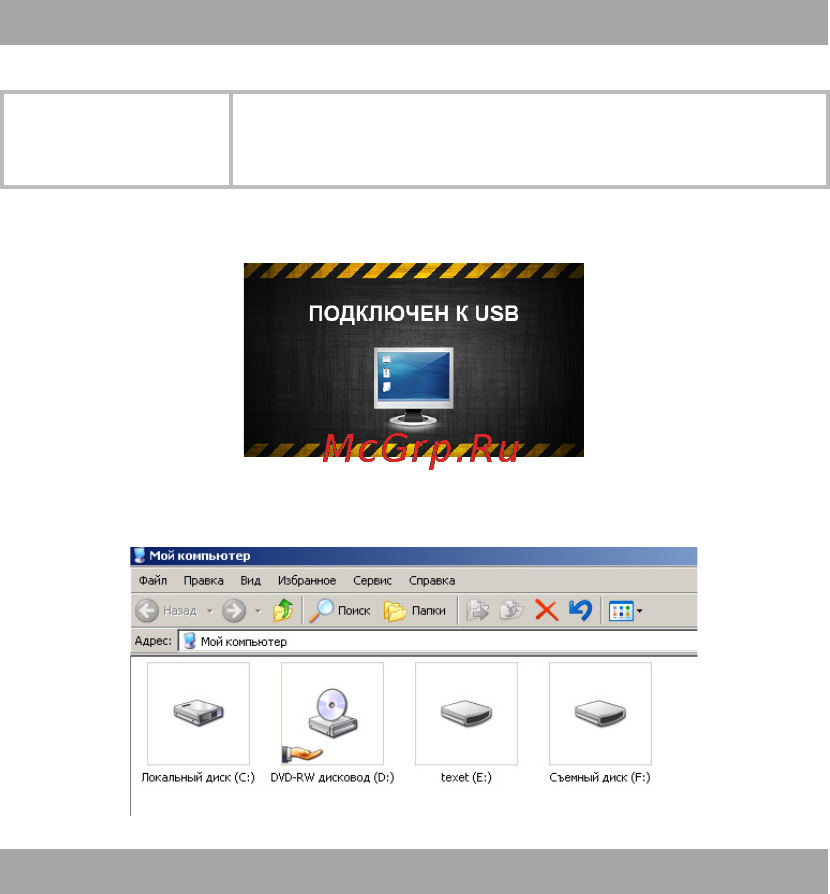The width and height of the screenshot is (830, 894).
Task: Click the Move To folder icon
Action: (478, 611)
